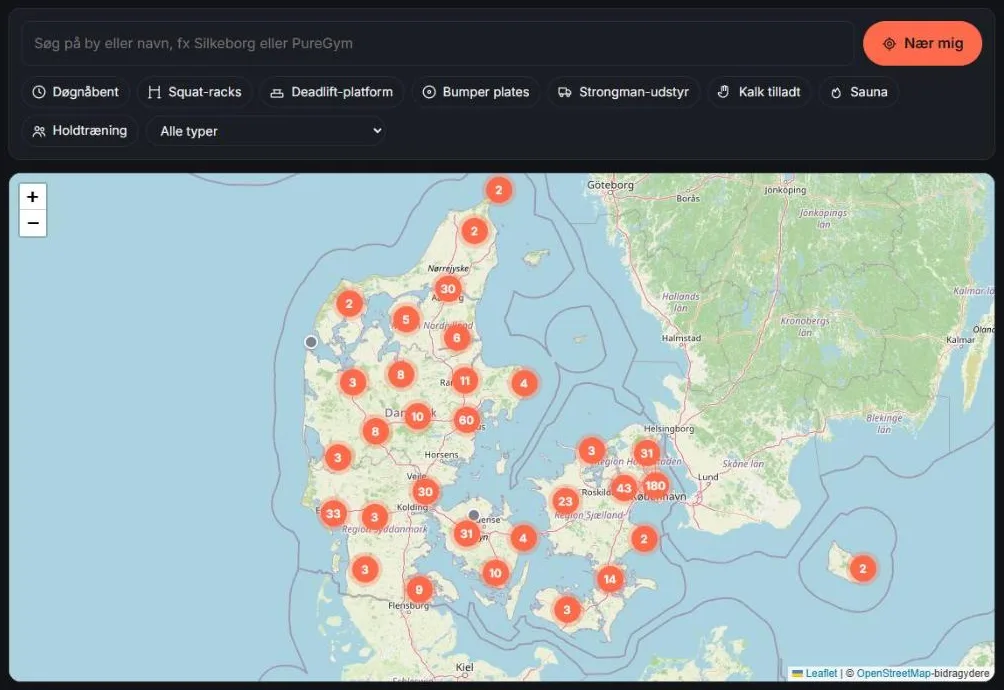Enable the Deadlift-platform filter
Screen dimensions: 1004x690
[332, 92]
